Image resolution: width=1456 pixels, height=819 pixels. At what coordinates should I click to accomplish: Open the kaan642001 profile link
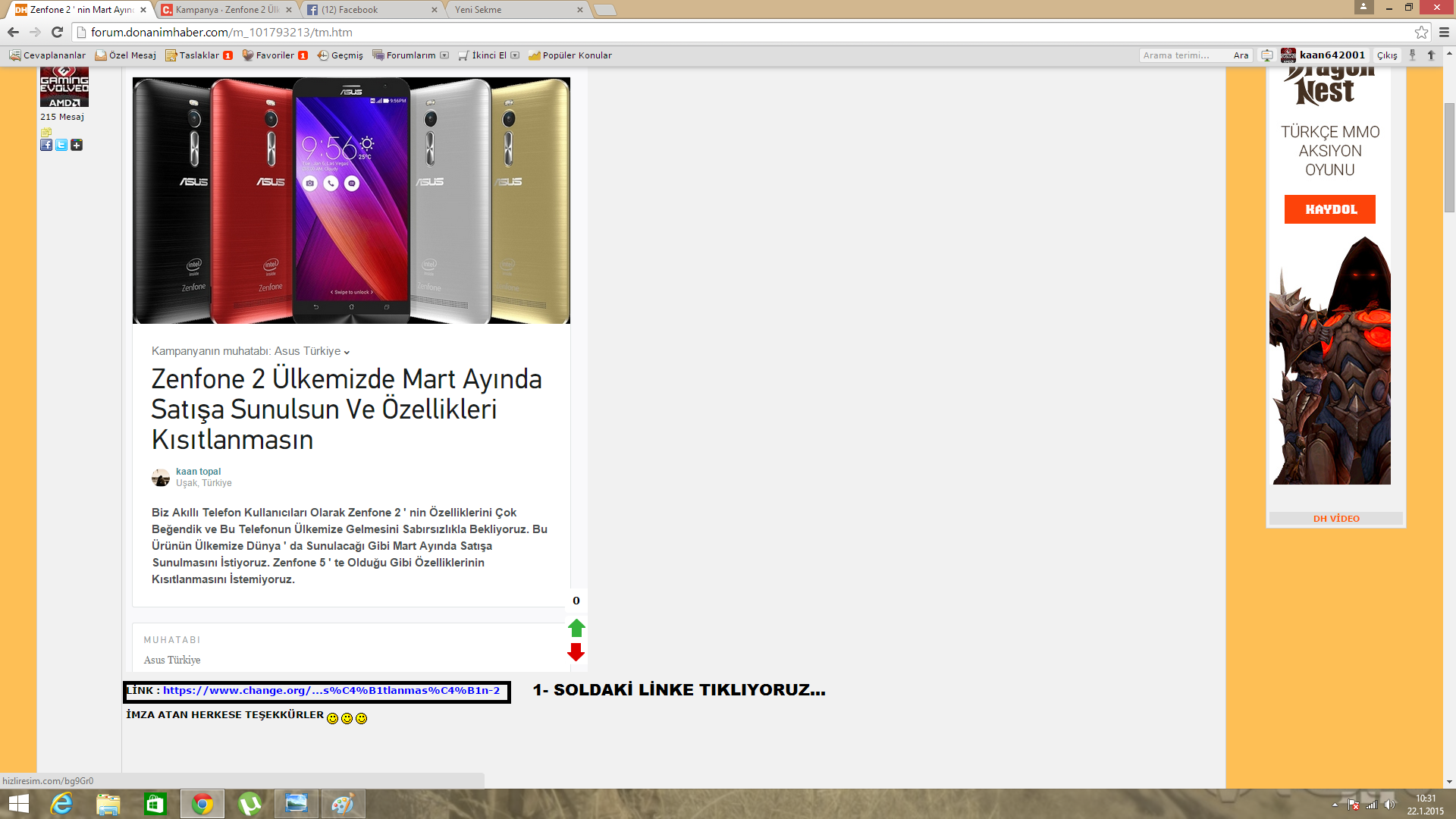click(x=1332, y=55)
